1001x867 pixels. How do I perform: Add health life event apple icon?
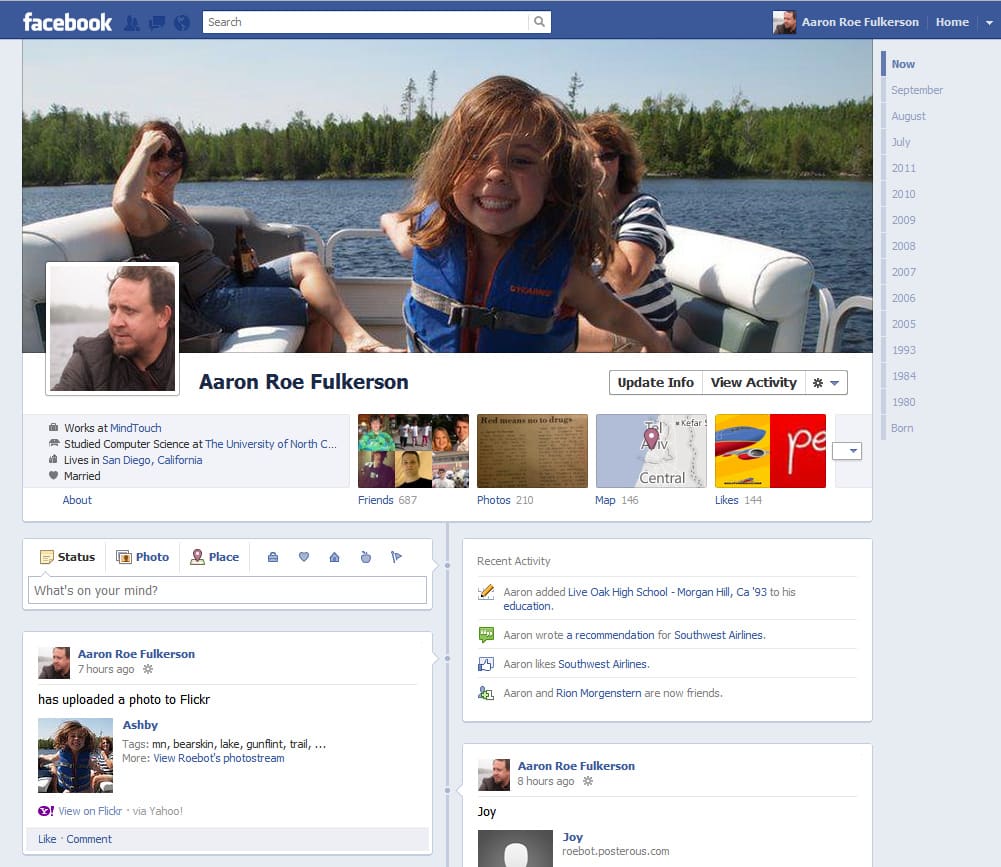point(366,557)
